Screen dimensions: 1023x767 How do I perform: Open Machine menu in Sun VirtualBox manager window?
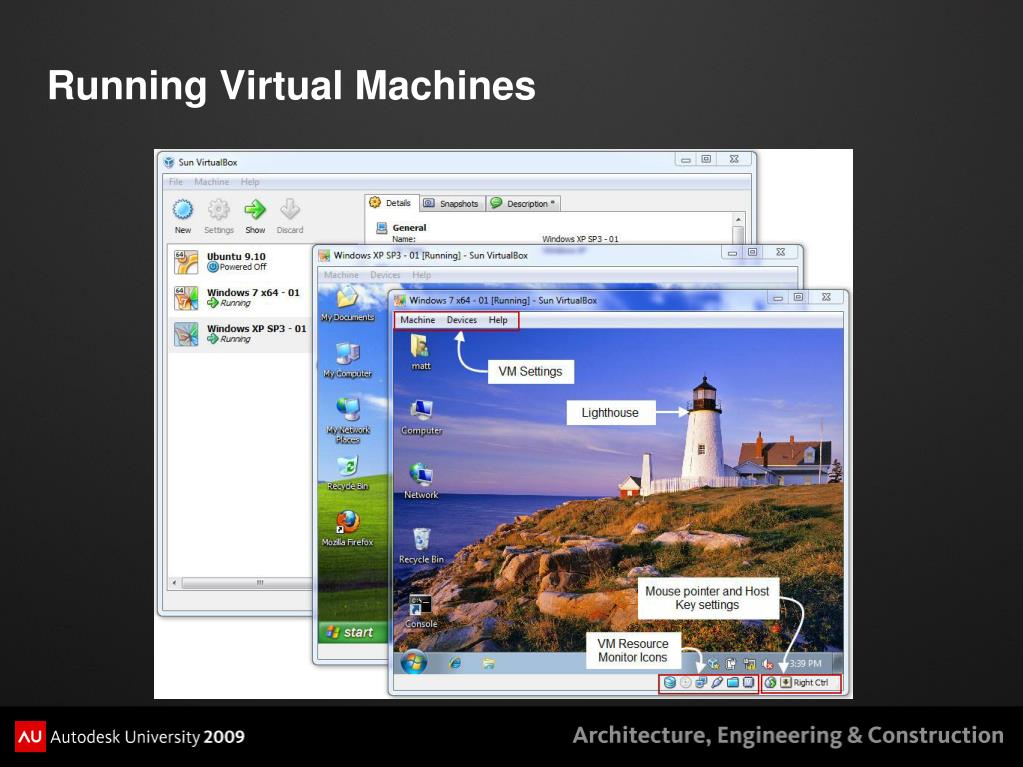point(211,182)
